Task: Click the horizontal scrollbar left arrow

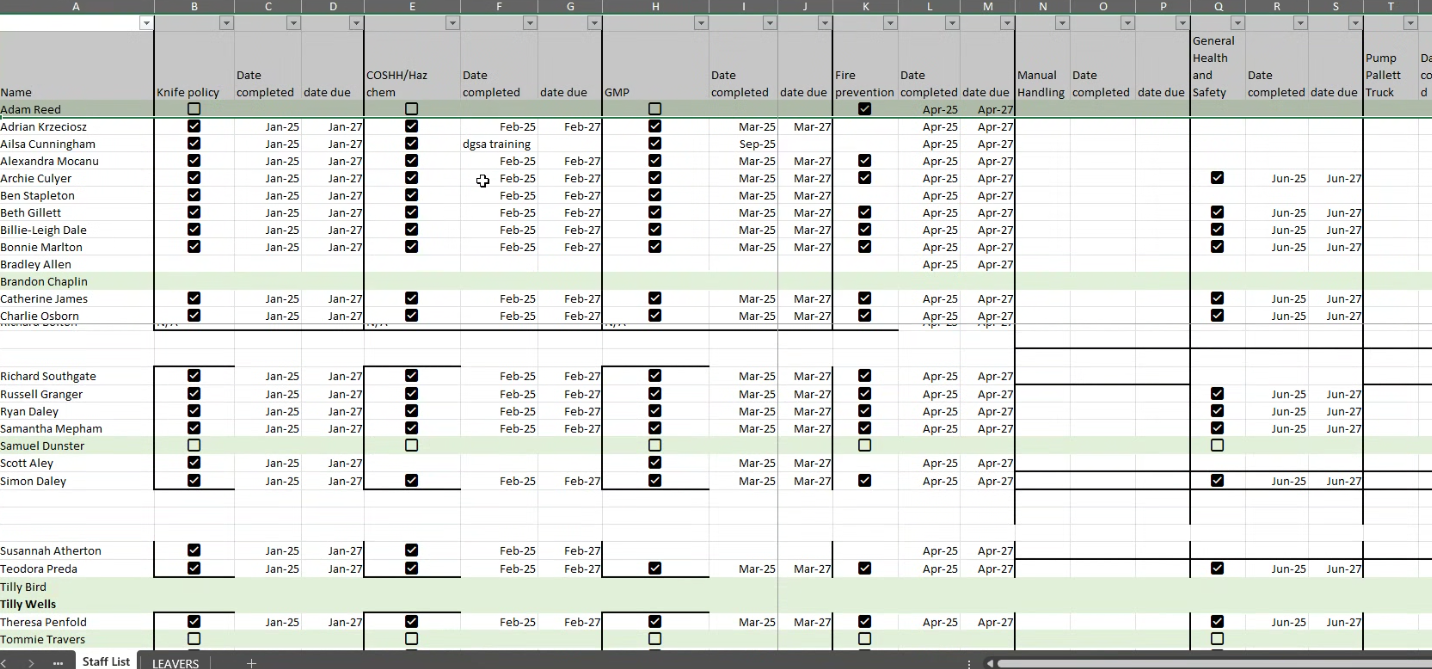Action: (989, 663)
